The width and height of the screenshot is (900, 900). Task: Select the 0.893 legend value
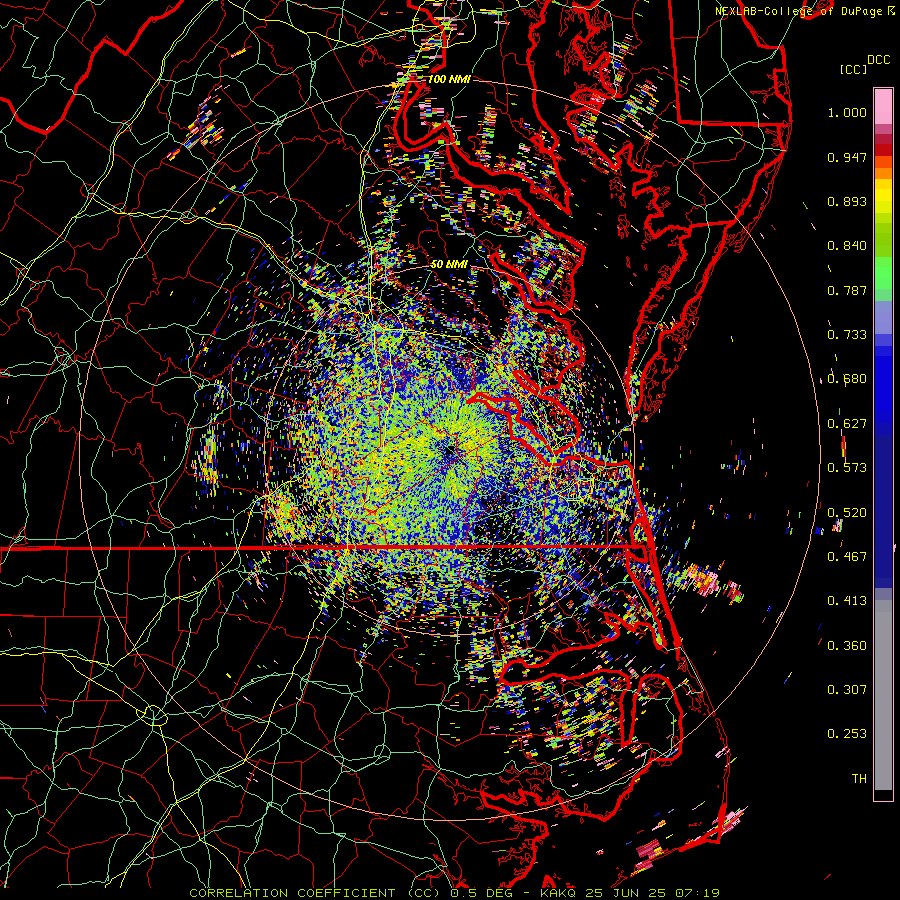(x=847, y=201)
